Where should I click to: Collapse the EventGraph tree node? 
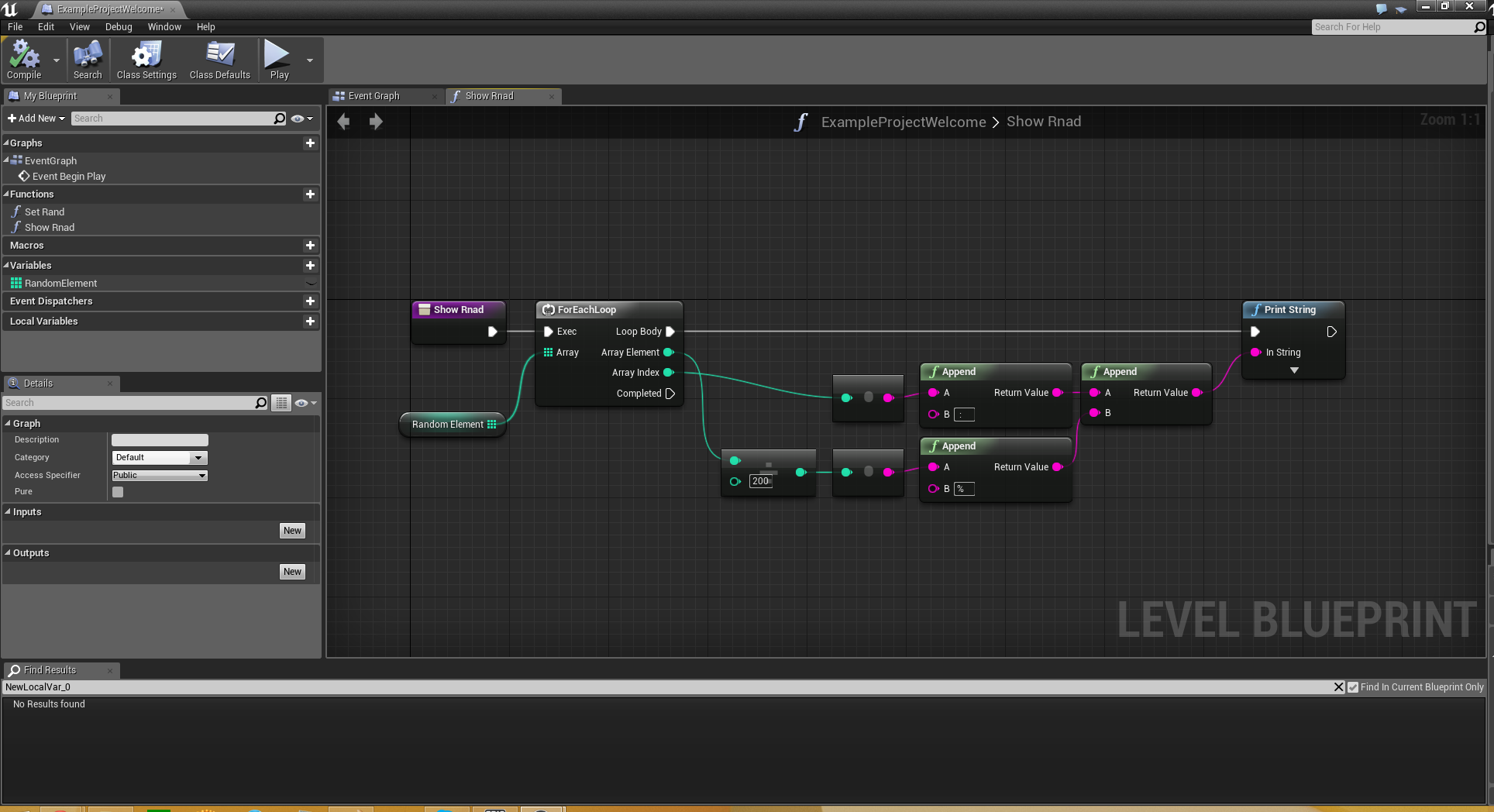tap(6, 160)
